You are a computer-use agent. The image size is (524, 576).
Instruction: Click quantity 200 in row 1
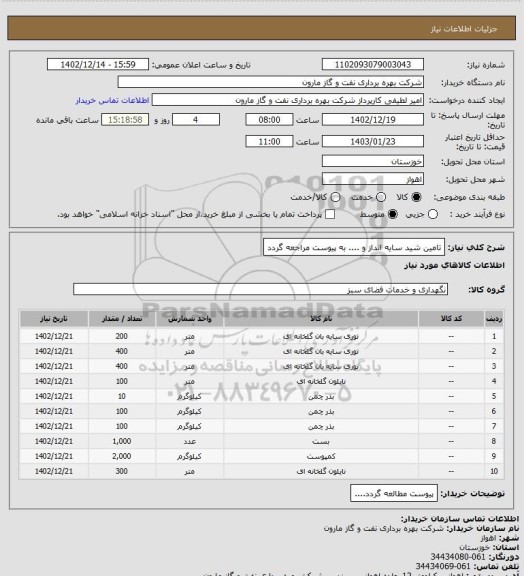122,336
